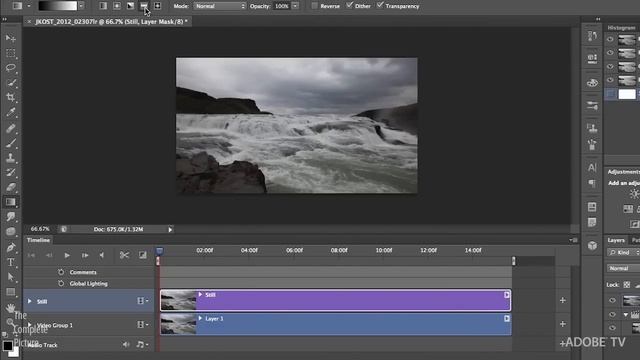The image size is (640, 360).
Task: Select the Rectangle shape tool
Action: tap(11, 292)
